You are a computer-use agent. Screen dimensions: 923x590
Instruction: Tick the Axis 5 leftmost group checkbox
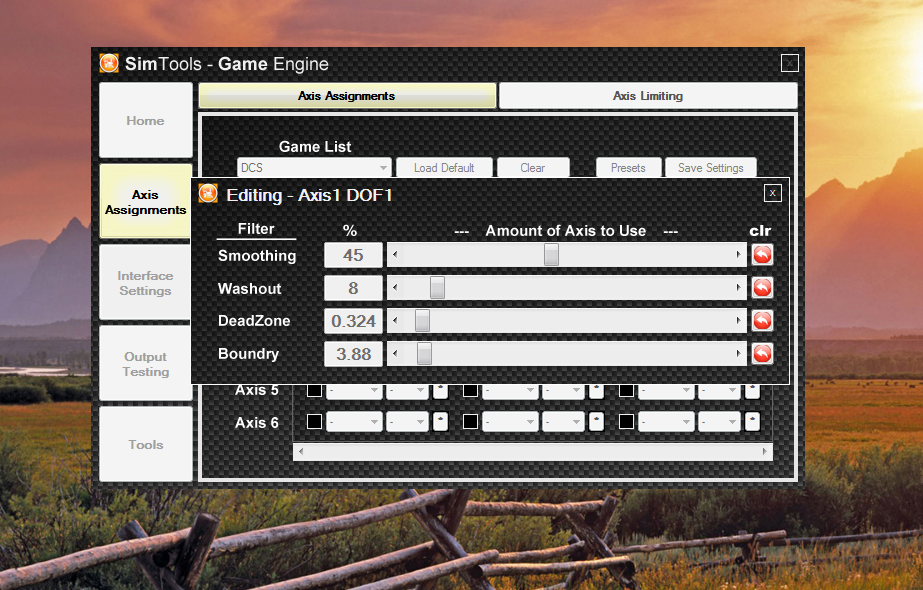[x=314, y=390]
